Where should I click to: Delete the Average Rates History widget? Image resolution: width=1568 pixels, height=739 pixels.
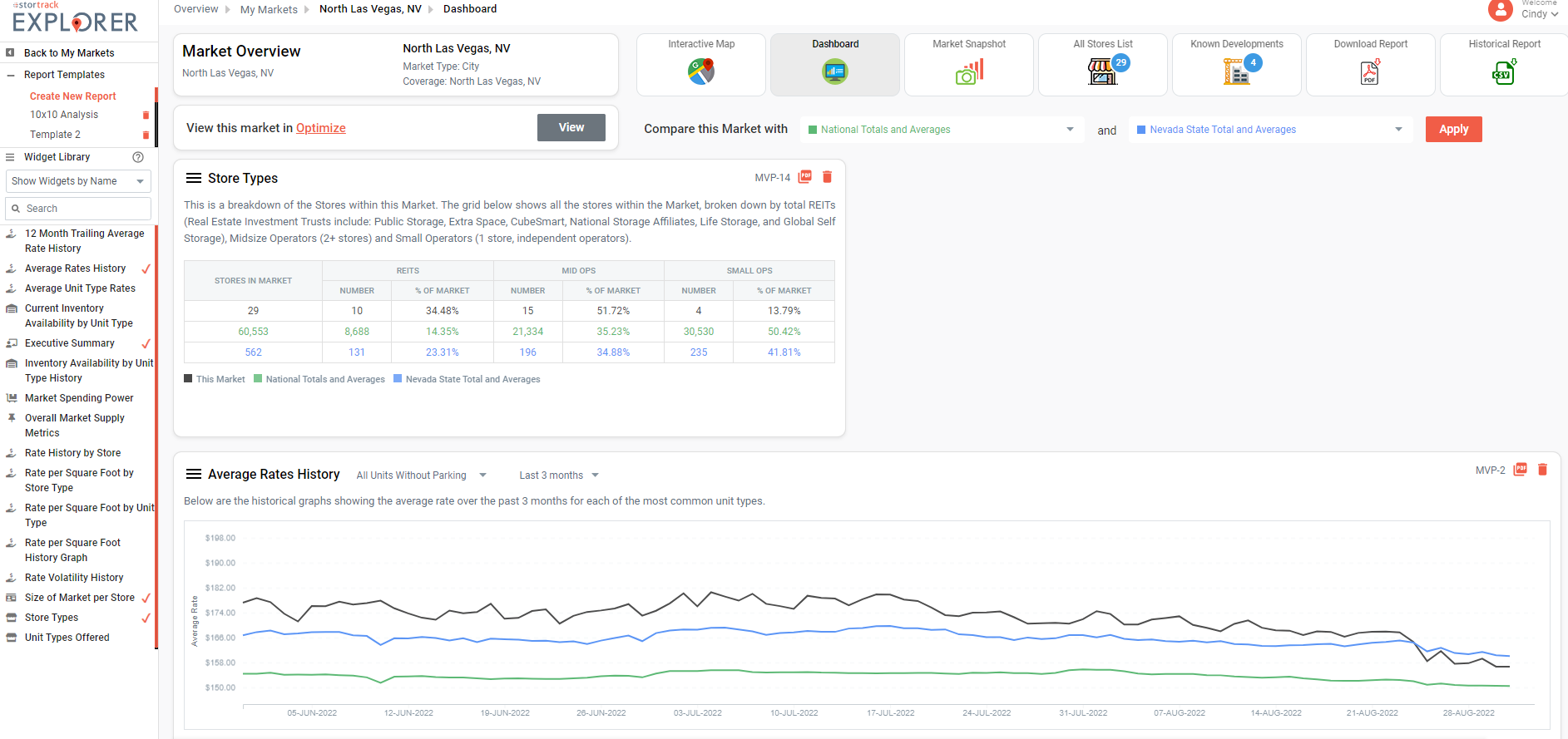1542,470
